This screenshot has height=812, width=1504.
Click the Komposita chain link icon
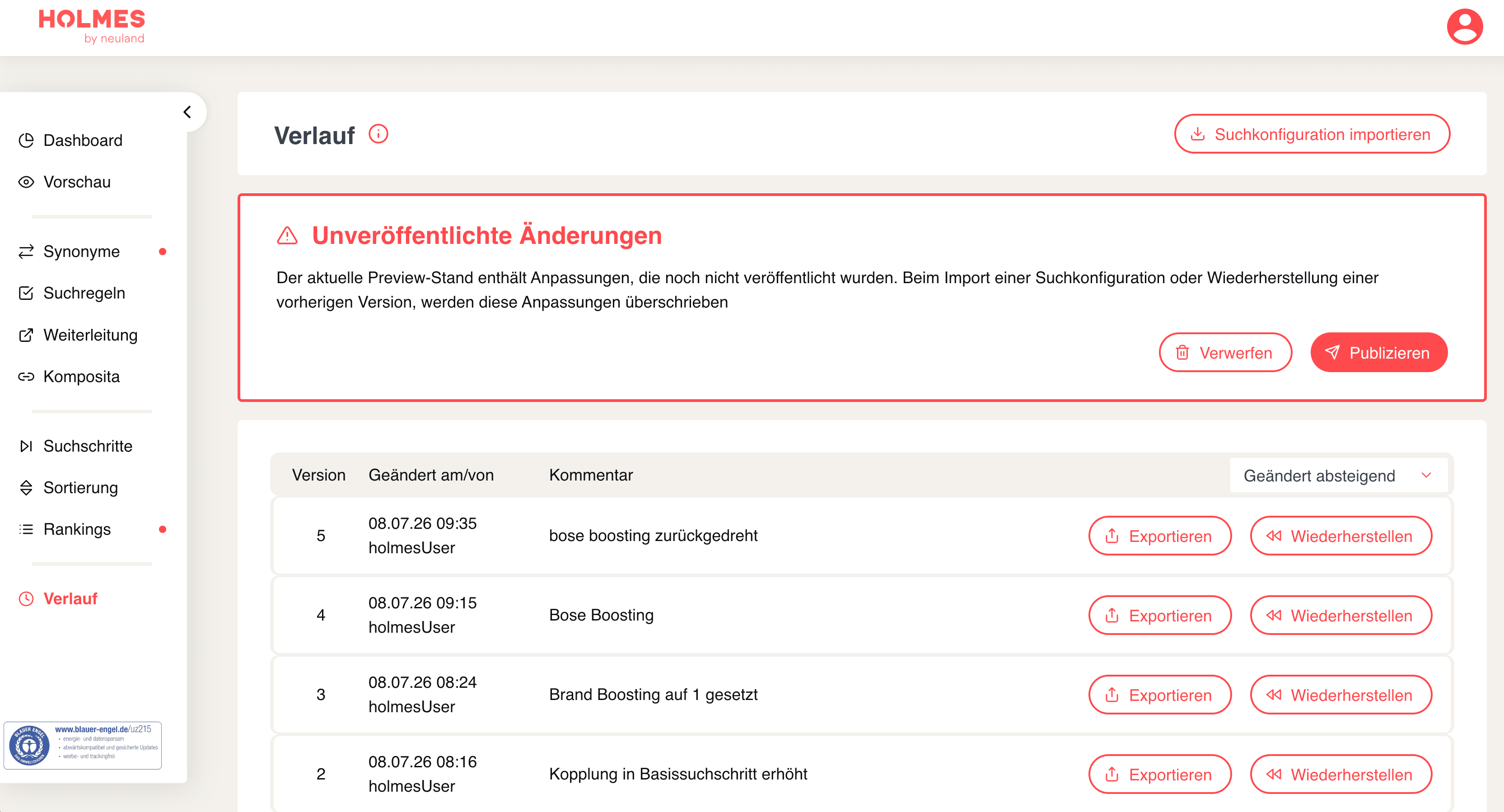pos(26,377)
